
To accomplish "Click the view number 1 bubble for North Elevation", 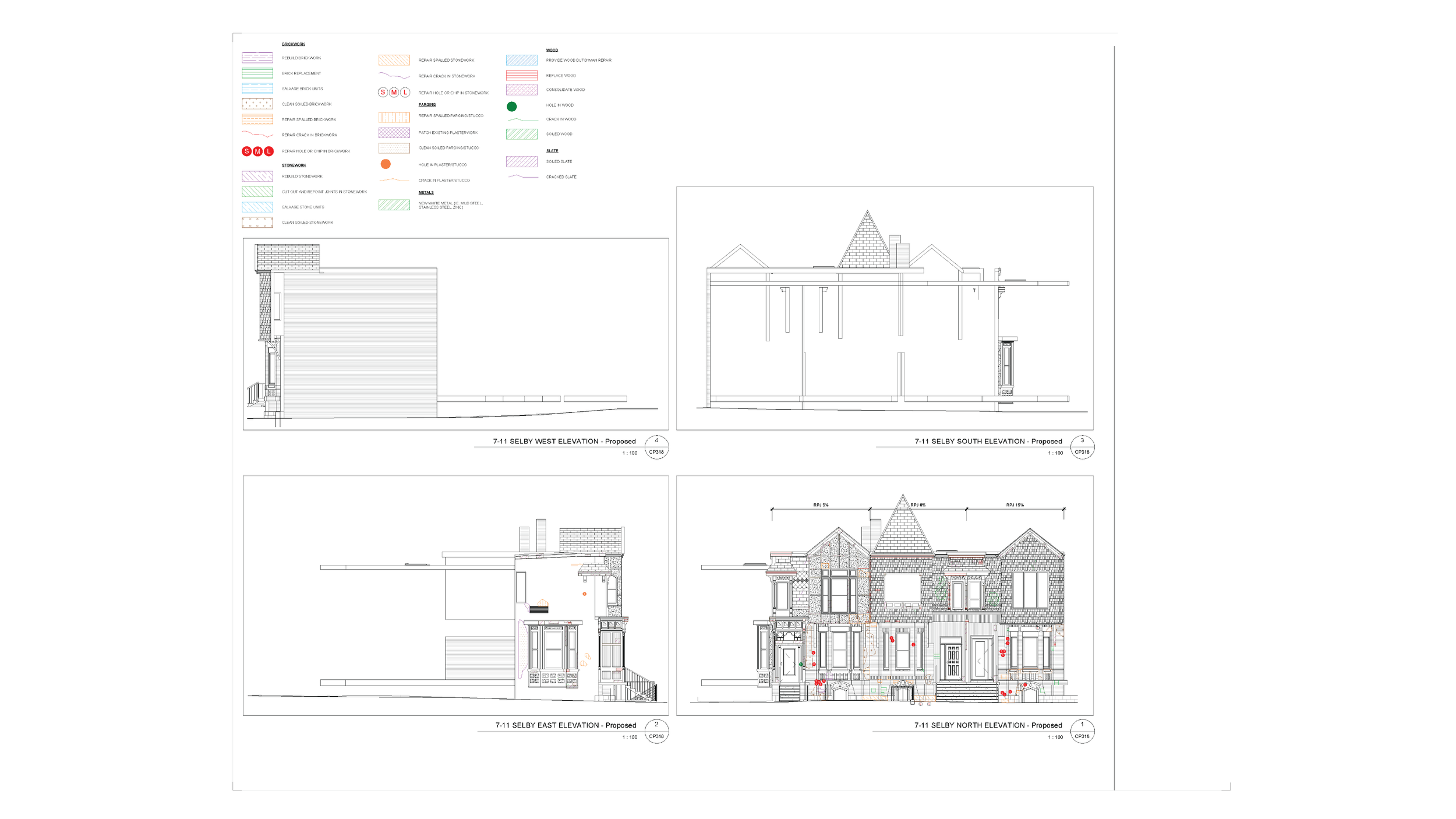I will point(1082,730).
